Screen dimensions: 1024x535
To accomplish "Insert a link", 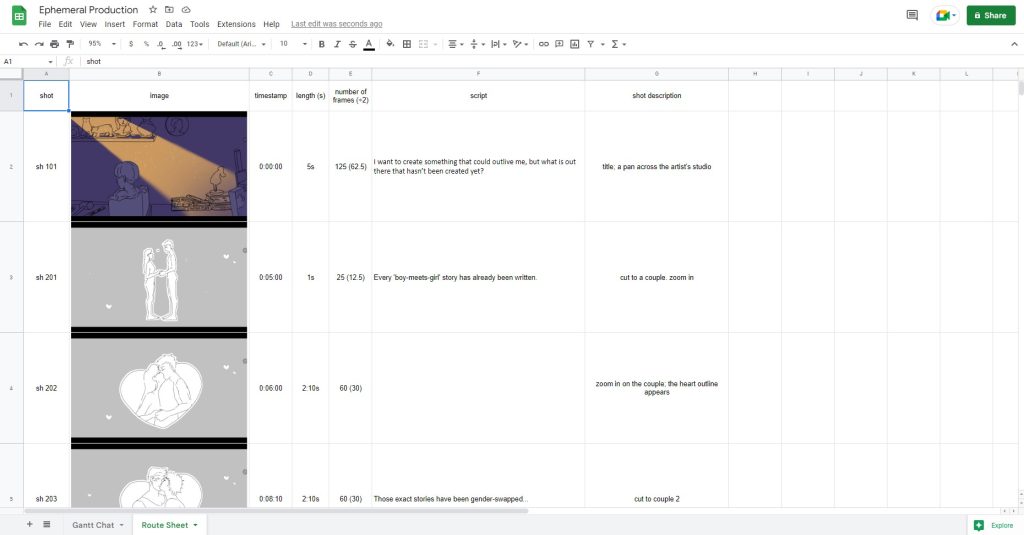I will 543,44.
